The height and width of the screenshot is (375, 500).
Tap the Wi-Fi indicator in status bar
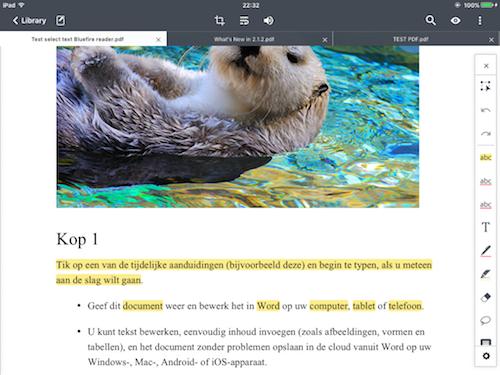[21, 5]
